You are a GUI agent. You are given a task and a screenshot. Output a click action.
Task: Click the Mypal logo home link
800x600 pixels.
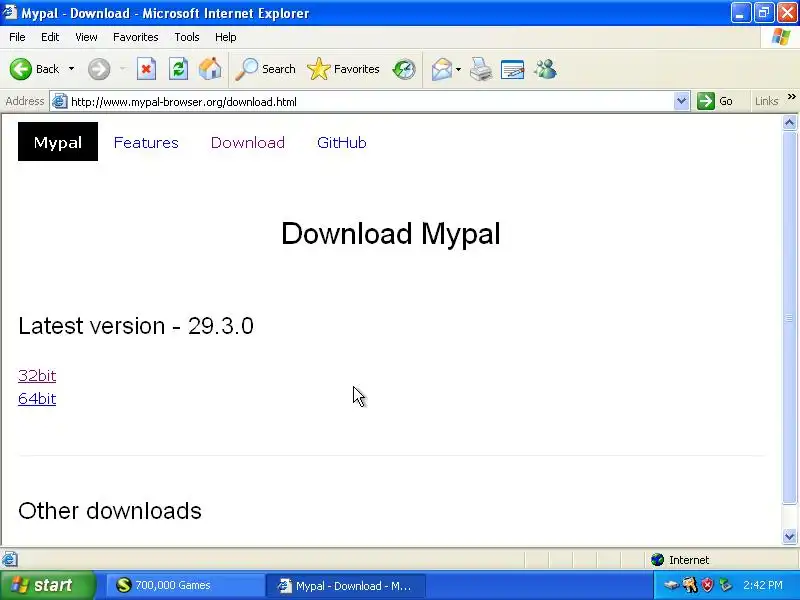[x=58, y=142]
